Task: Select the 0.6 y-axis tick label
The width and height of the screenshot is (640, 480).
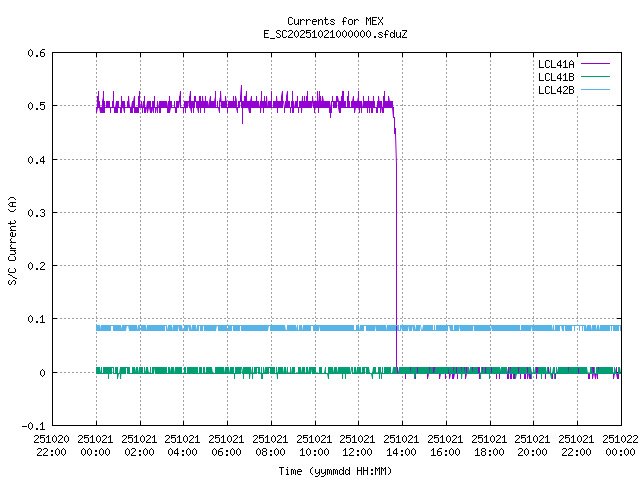Action: [x=35, y=54]
